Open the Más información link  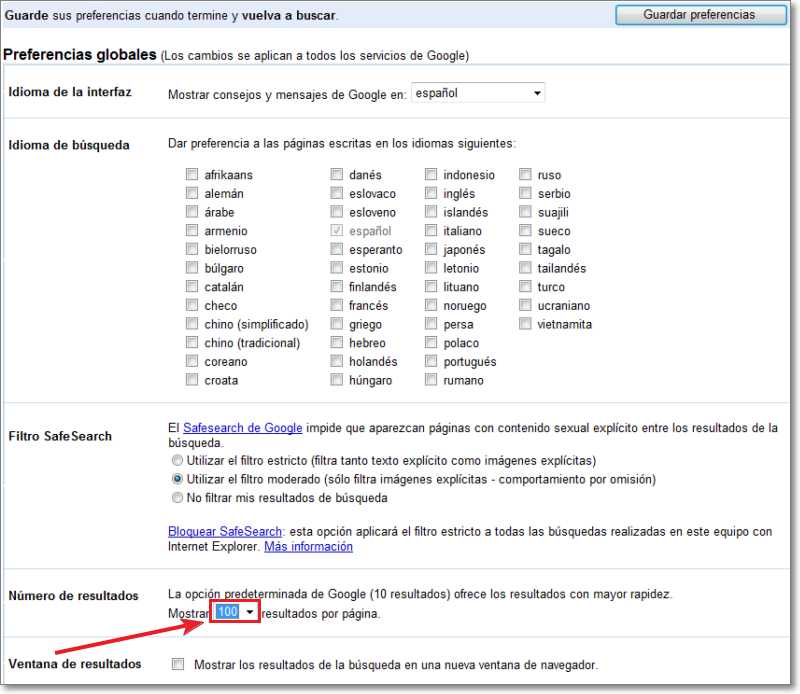(309, 547)
